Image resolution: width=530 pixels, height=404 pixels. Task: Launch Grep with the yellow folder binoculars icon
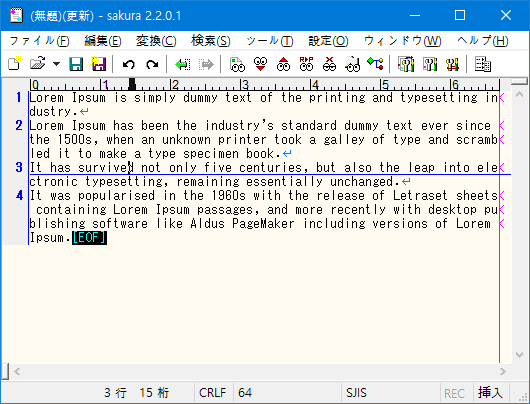coord(352,64)
